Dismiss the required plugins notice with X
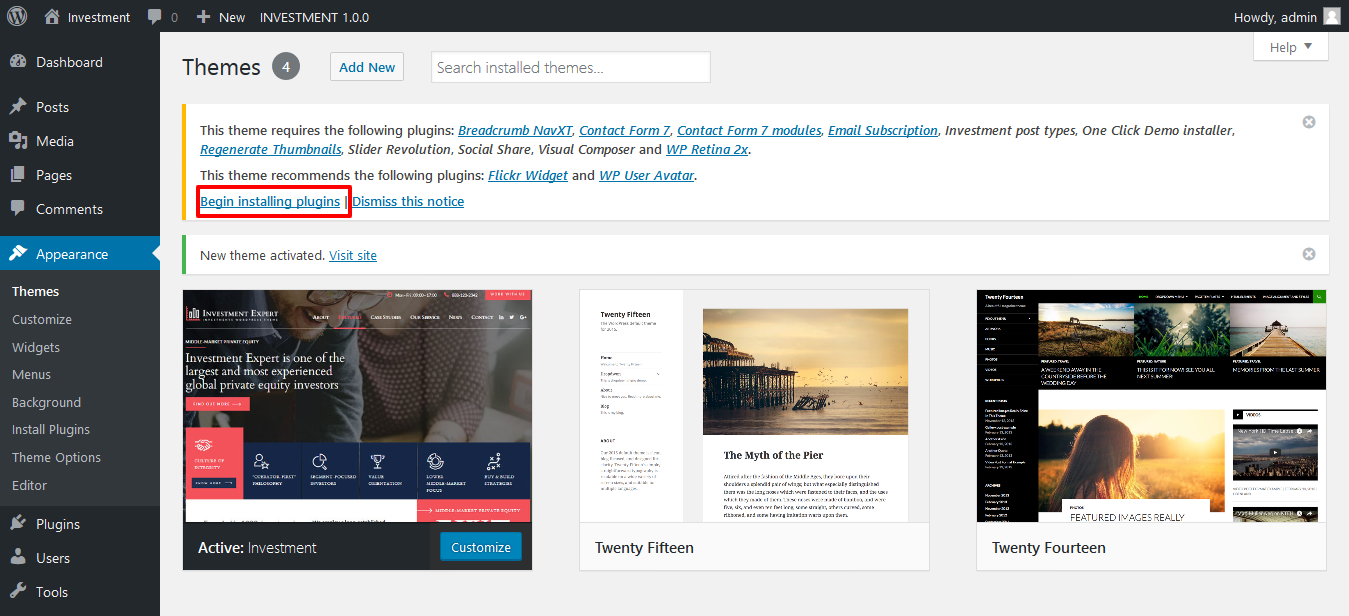Image resolution: width=1349 pixels, height=616 pixels. point(1309,122)
